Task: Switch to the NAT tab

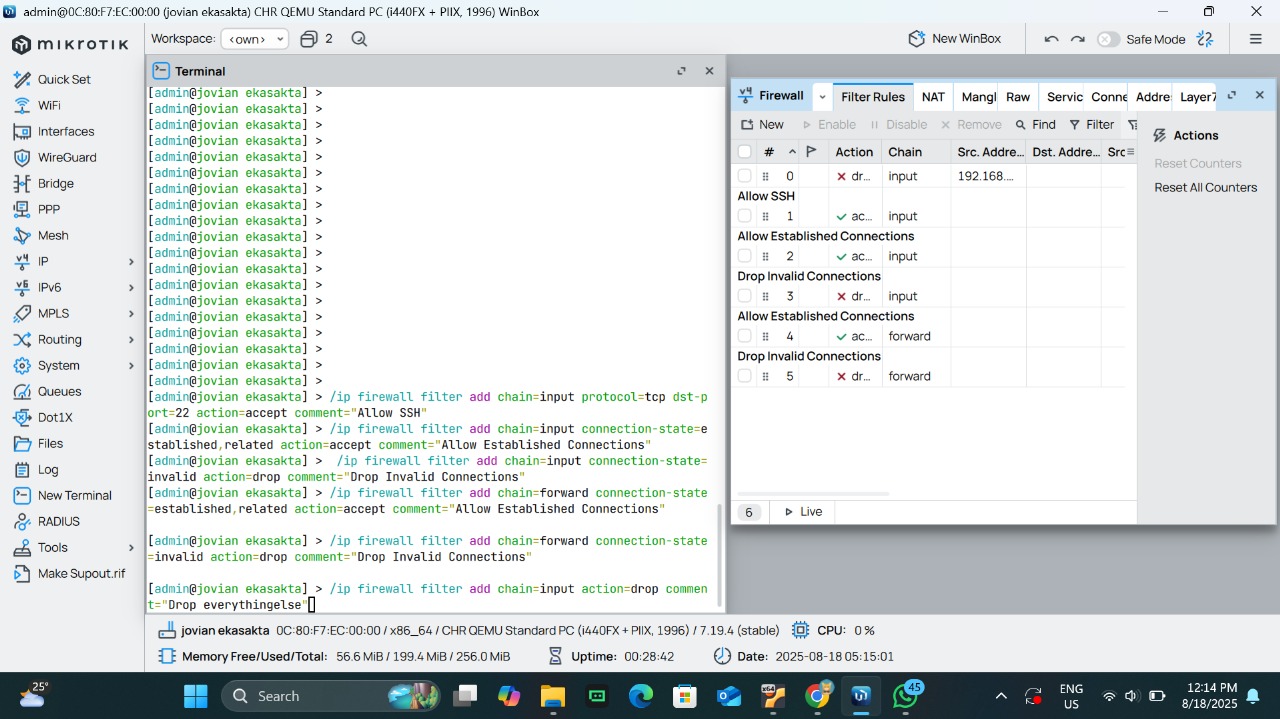Action: coord(932,97)
